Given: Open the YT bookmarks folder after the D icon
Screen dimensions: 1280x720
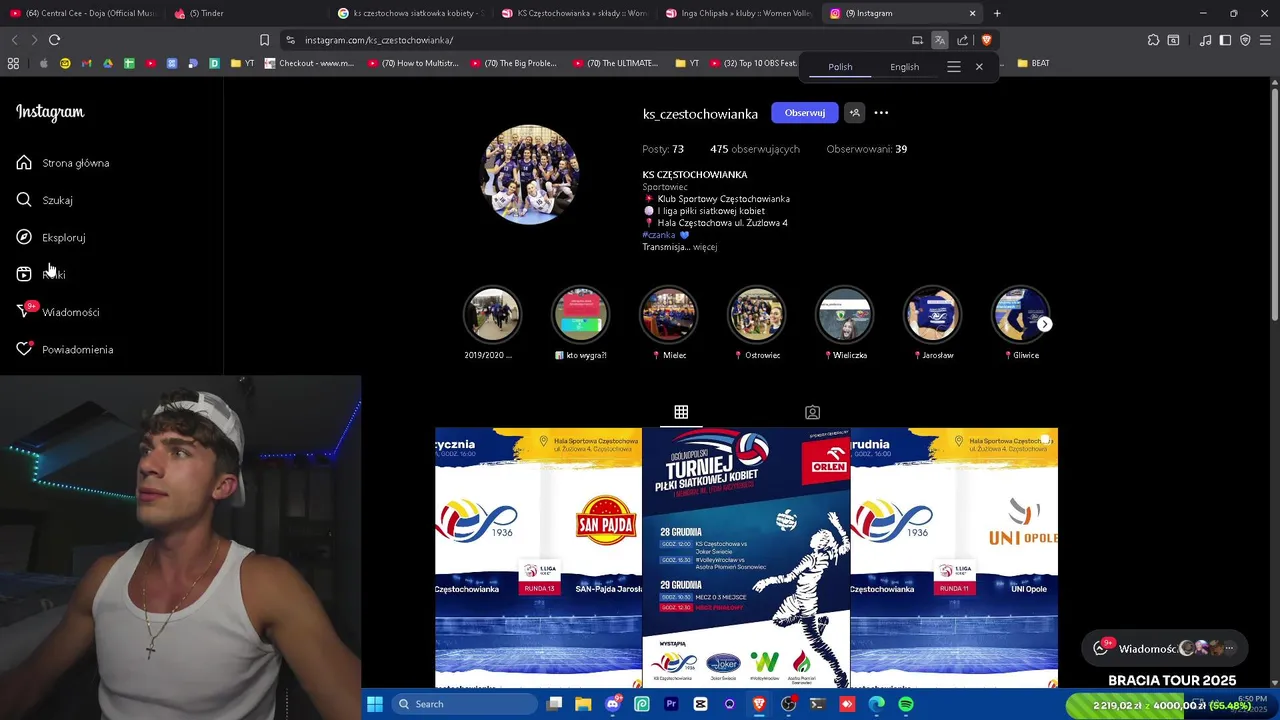Looking at the screenshot, I should click(242, 63).
